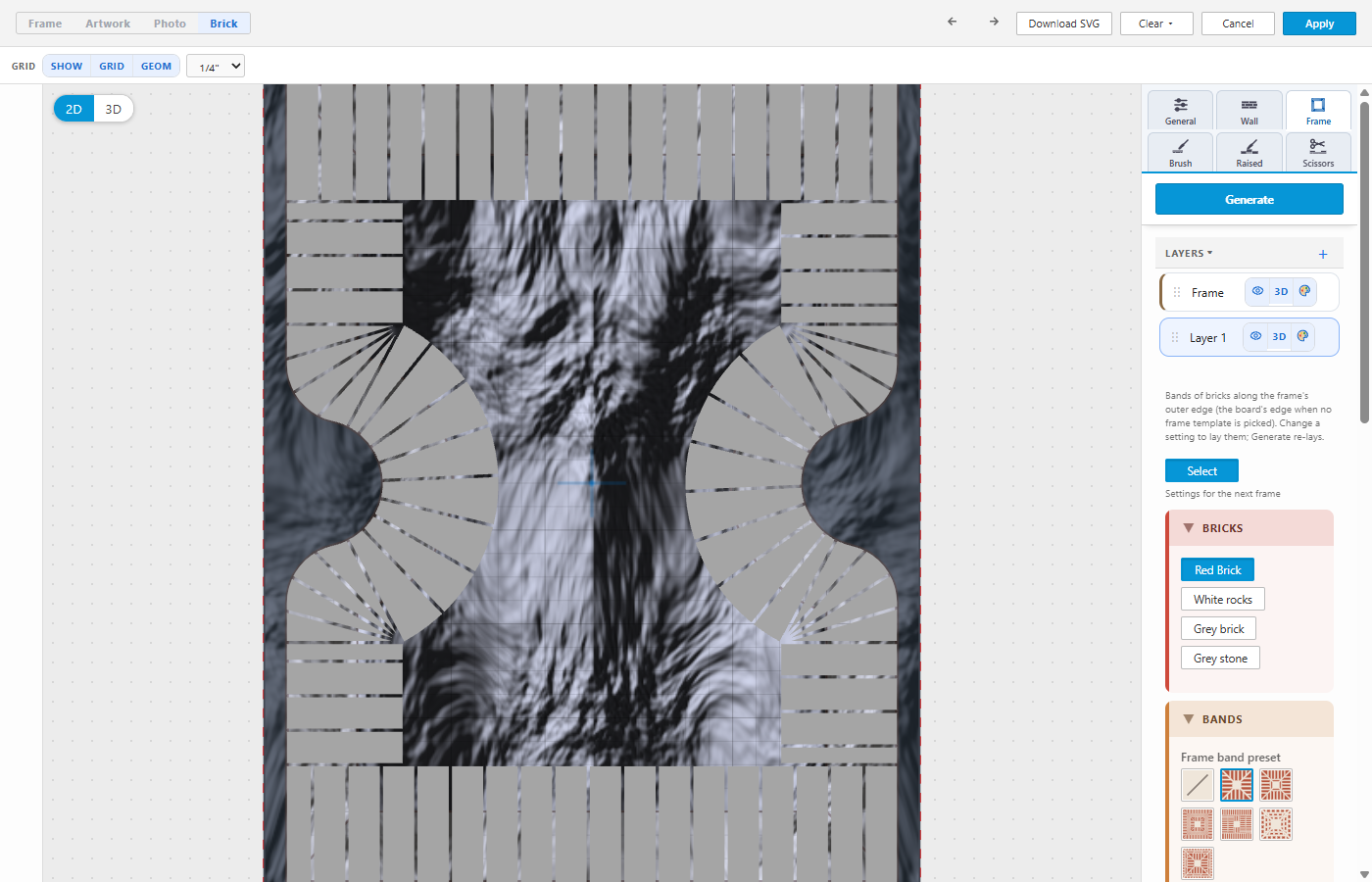Choose Grey stone material
This screenshot has width=1372, height=882.
1220,658
